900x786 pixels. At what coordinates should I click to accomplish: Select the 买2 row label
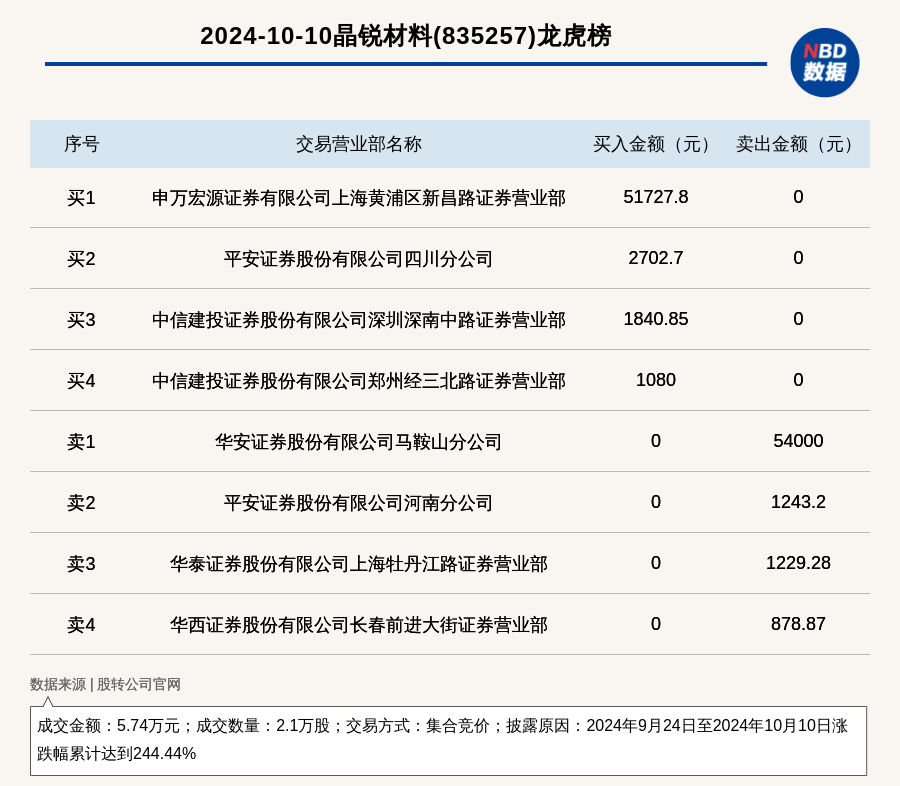82,259
